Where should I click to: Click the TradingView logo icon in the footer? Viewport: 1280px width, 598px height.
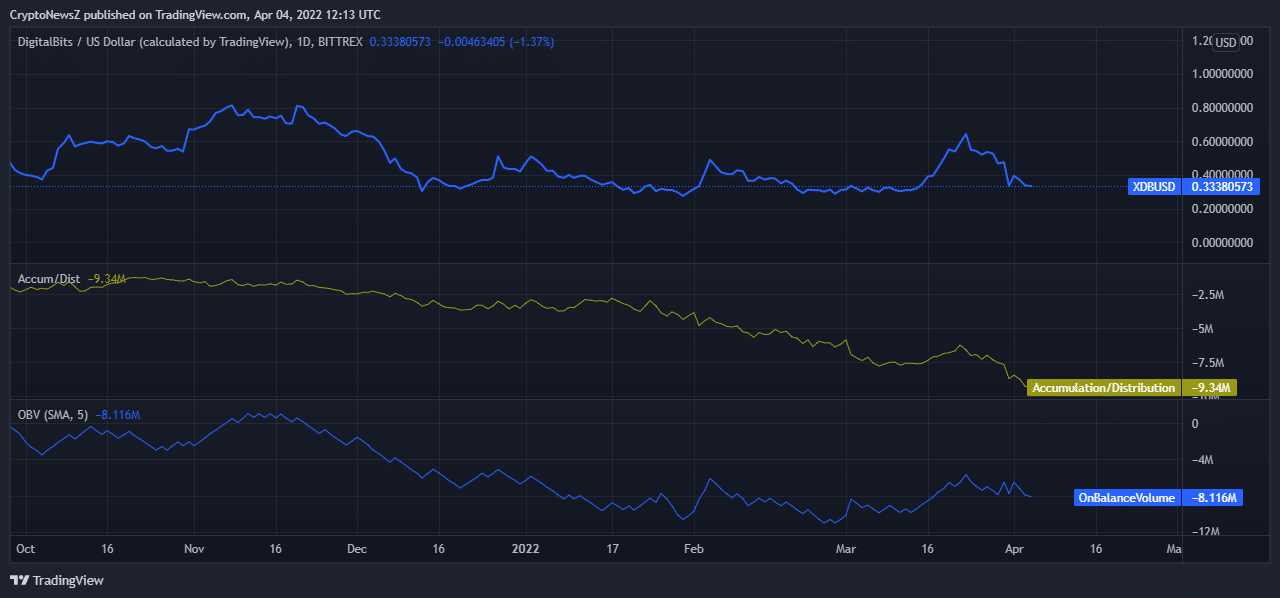pyautogui.click(x=19, y=578)
